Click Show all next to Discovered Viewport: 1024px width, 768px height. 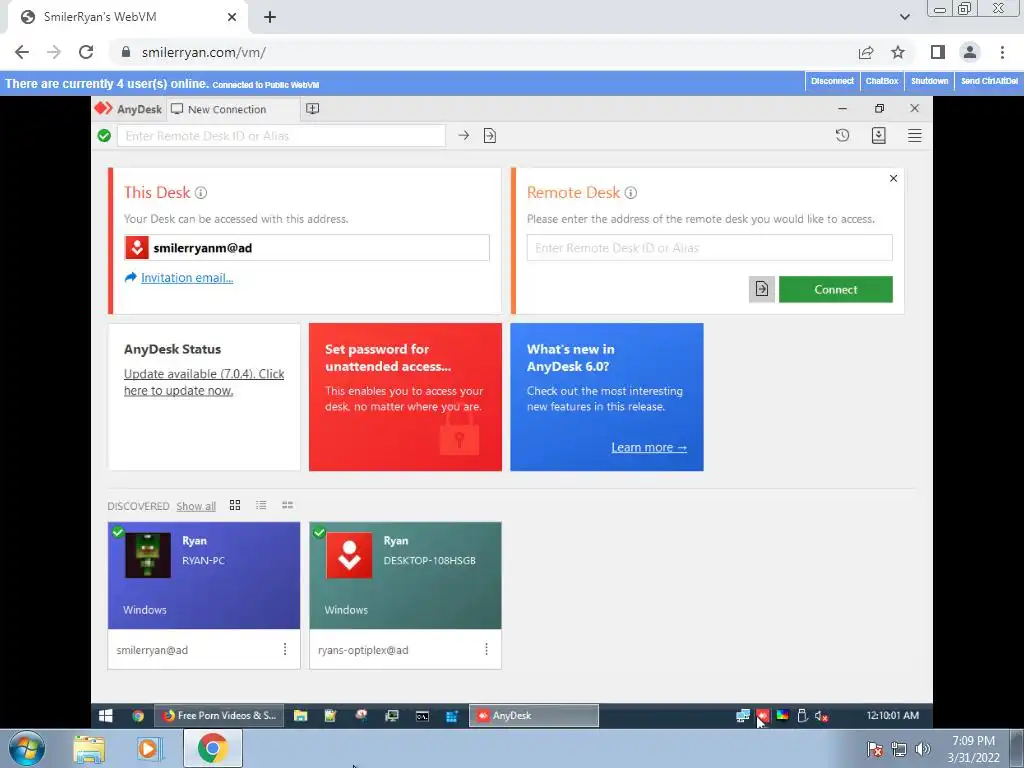(196, 506)
